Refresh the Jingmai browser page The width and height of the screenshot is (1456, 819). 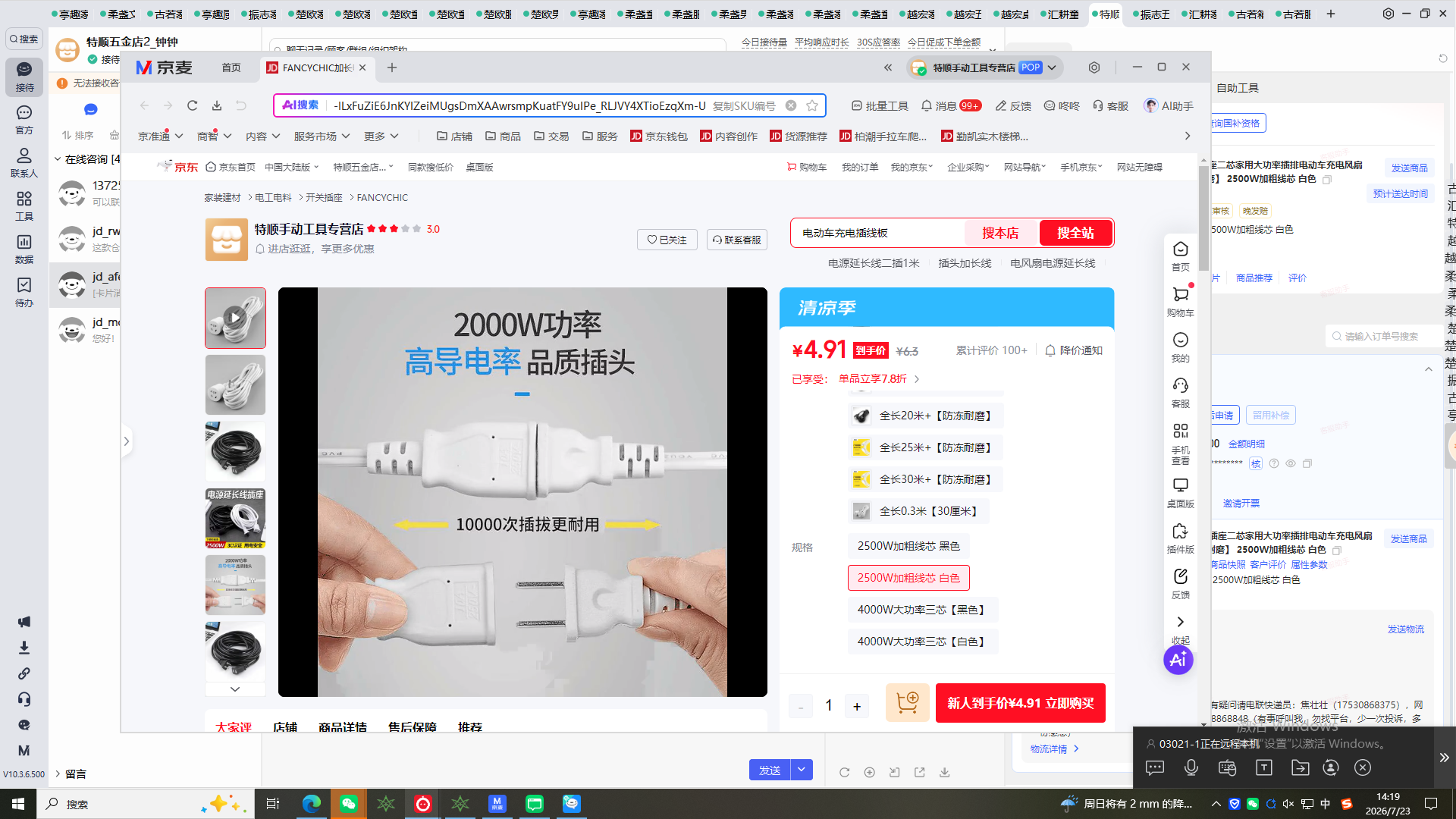[x=193, y=105]
